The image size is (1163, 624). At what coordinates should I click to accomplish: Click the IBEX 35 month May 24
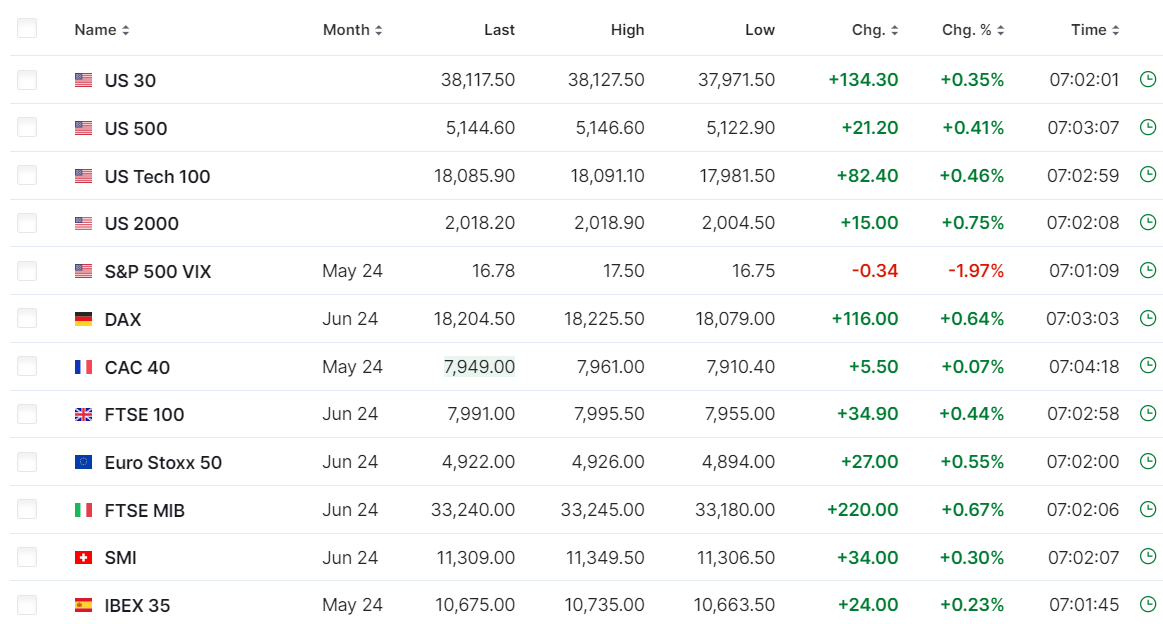(352, 605)
